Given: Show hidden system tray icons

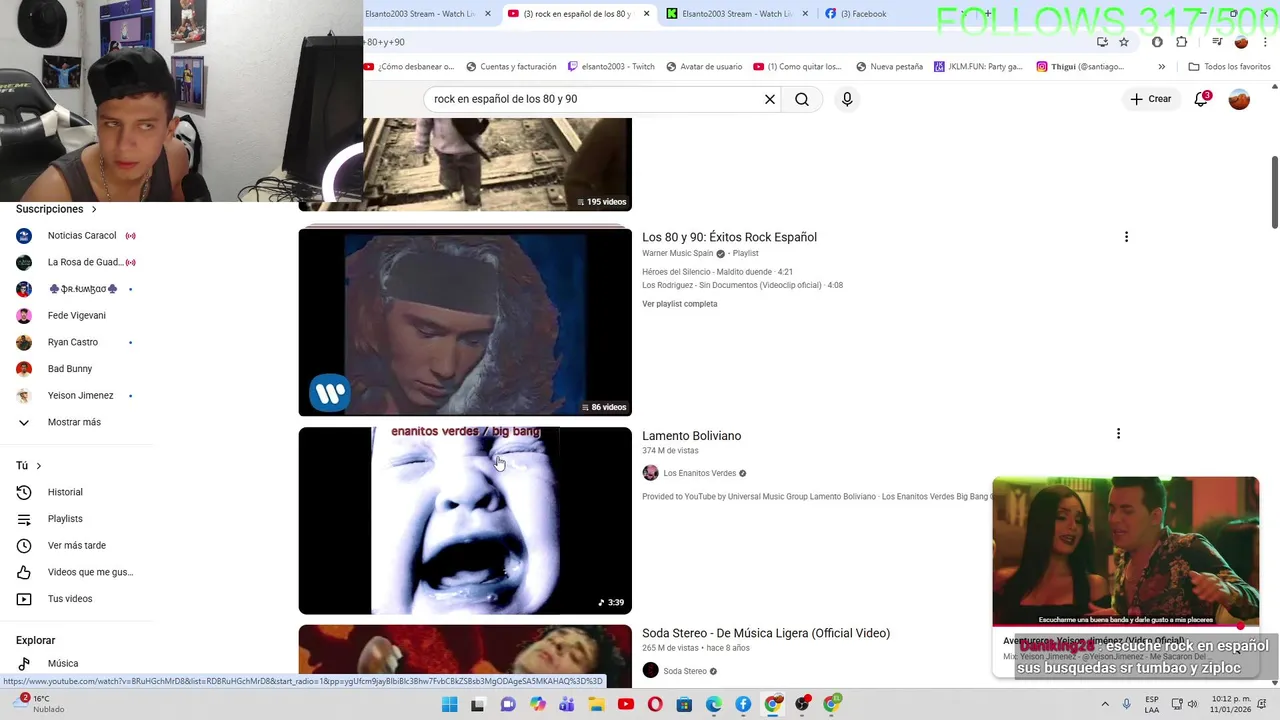Looking at the screenshot, I should coord(1105,704).
